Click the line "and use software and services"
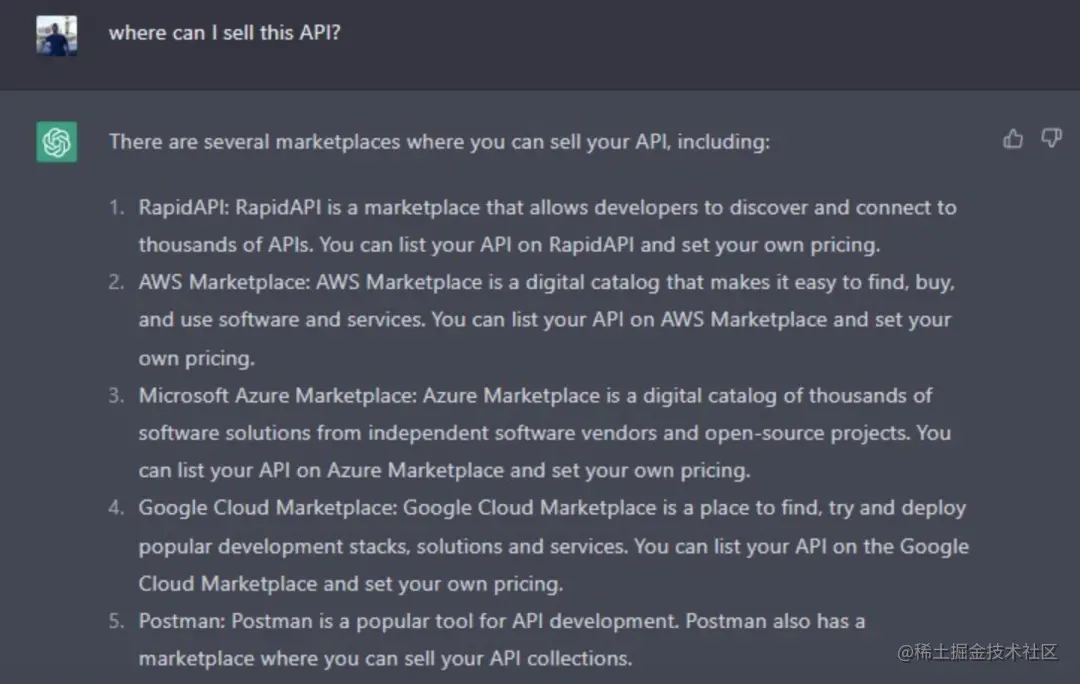 click(x=545, y=320)
